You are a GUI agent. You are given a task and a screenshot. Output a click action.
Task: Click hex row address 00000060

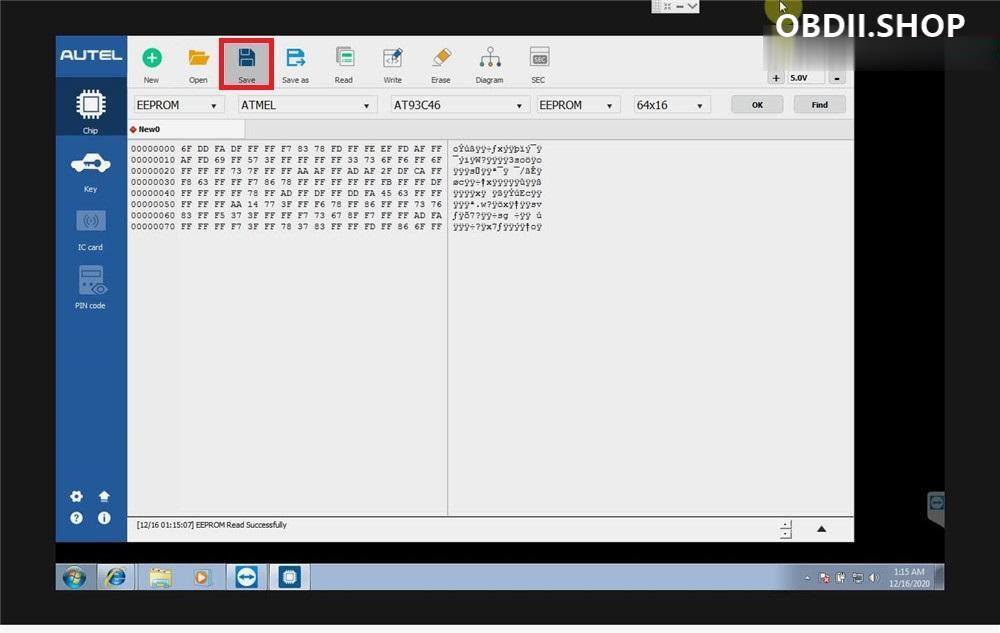click(x=153, y=215)
